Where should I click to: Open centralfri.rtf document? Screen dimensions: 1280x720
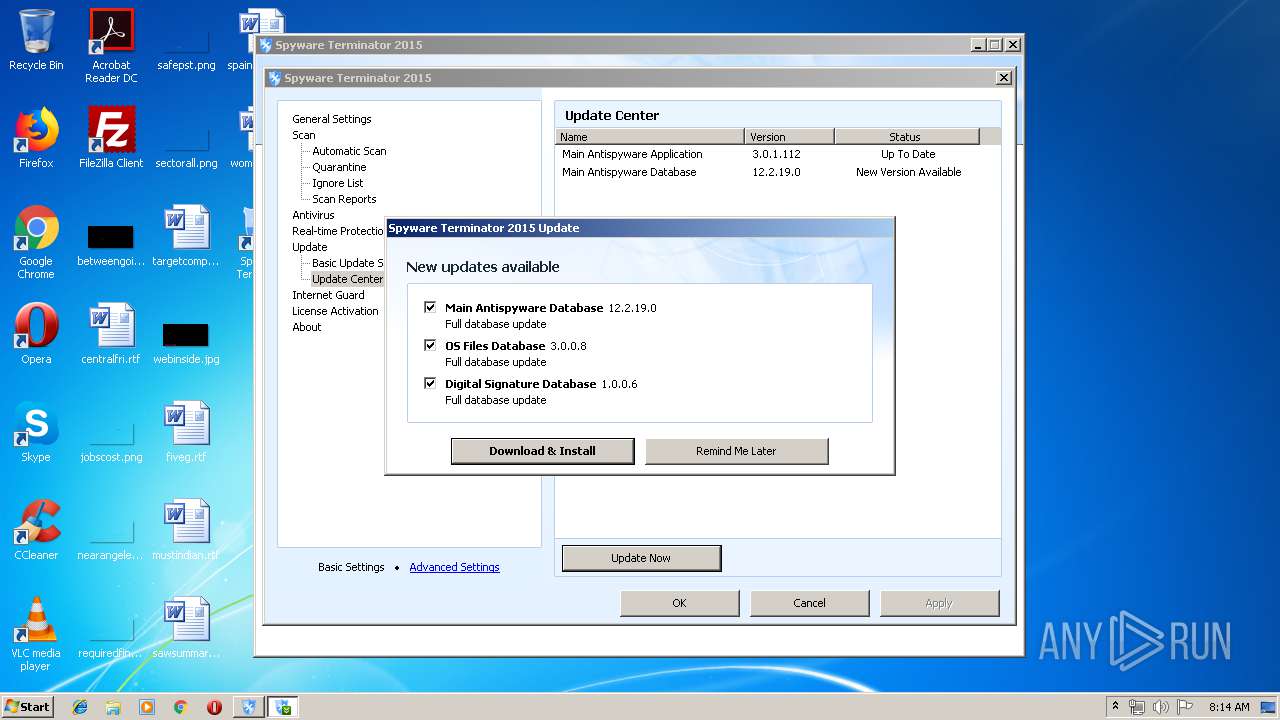tap(111, 334)
